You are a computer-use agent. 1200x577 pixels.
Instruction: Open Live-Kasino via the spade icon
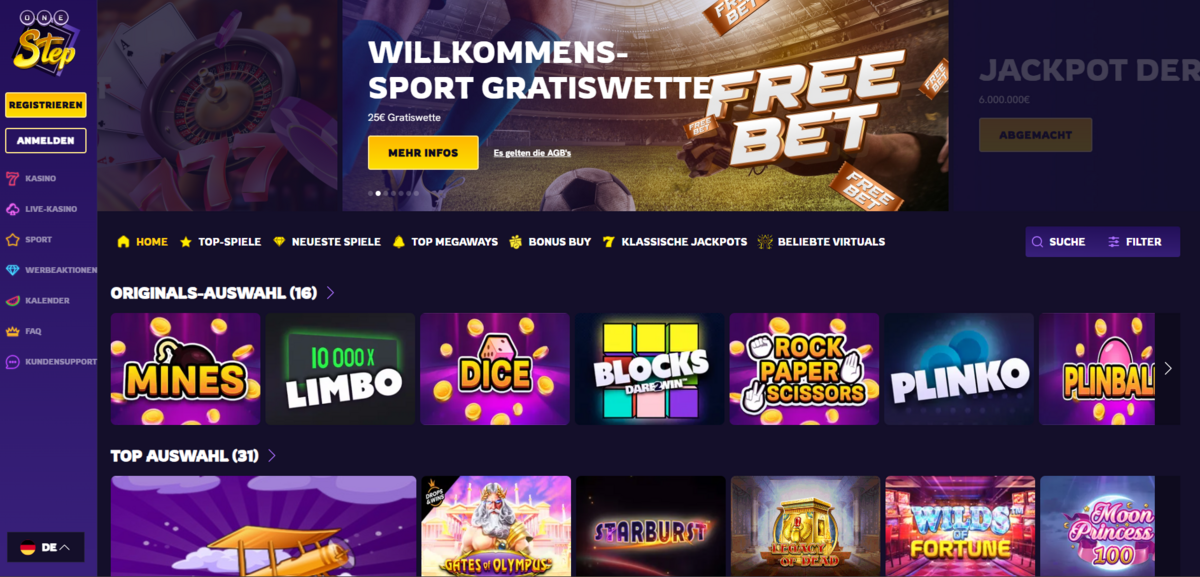12,209
